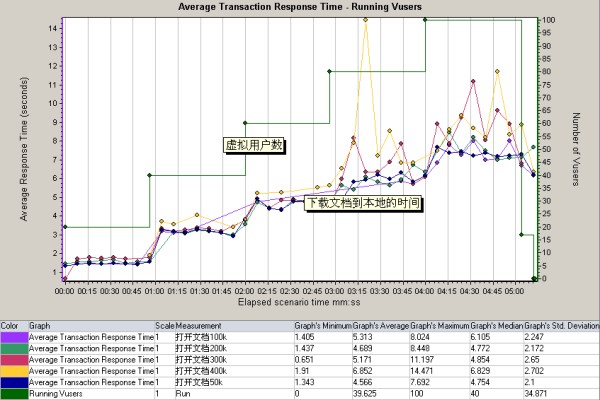Viewport: 600px width, 400px height.
Task: Click the yellow swatch for 打开文档400k
Action: 14,371
